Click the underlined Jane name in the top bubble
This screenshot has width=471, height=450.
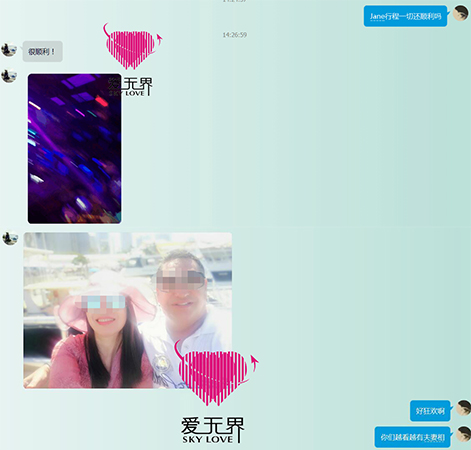pyautogui.click(x=377, y=16)
